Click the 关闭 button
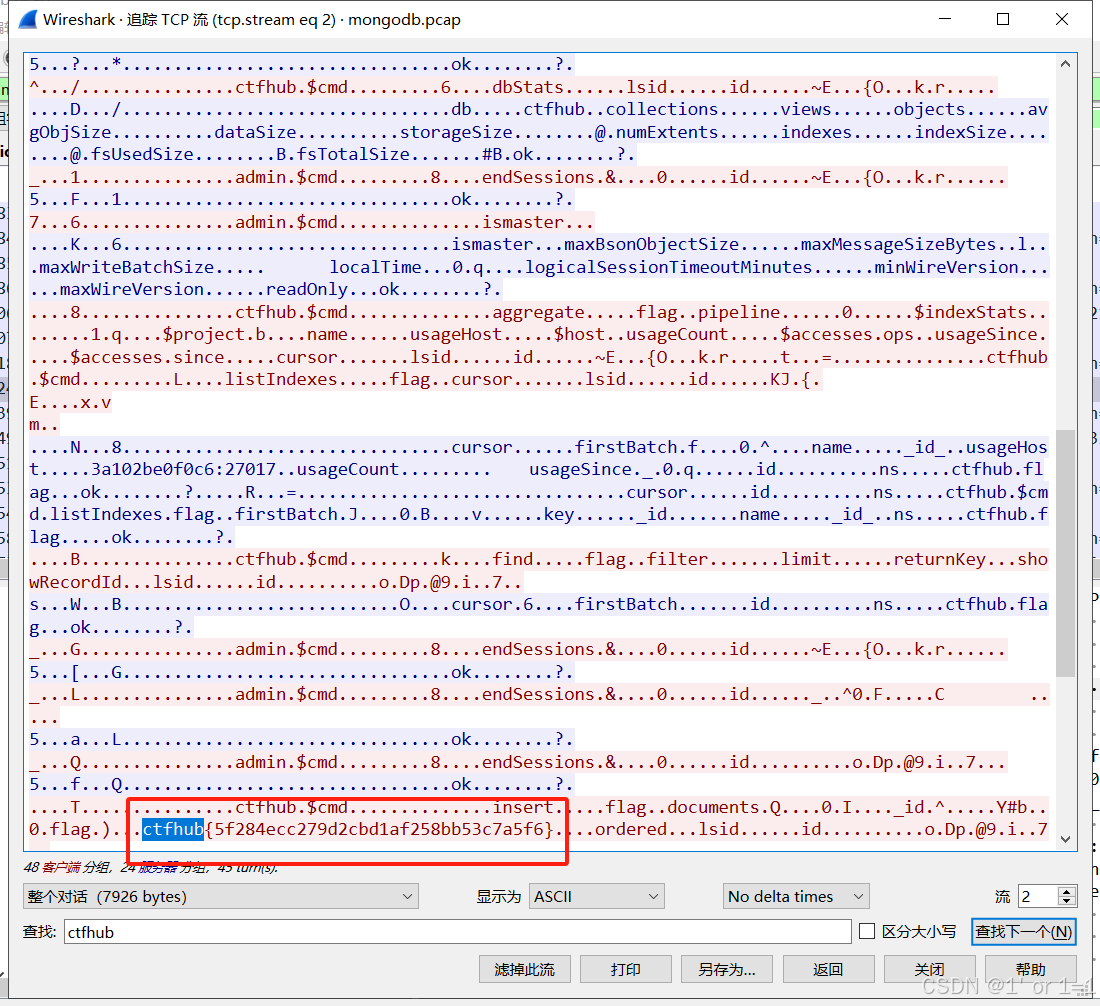 [x=930, y=968]
